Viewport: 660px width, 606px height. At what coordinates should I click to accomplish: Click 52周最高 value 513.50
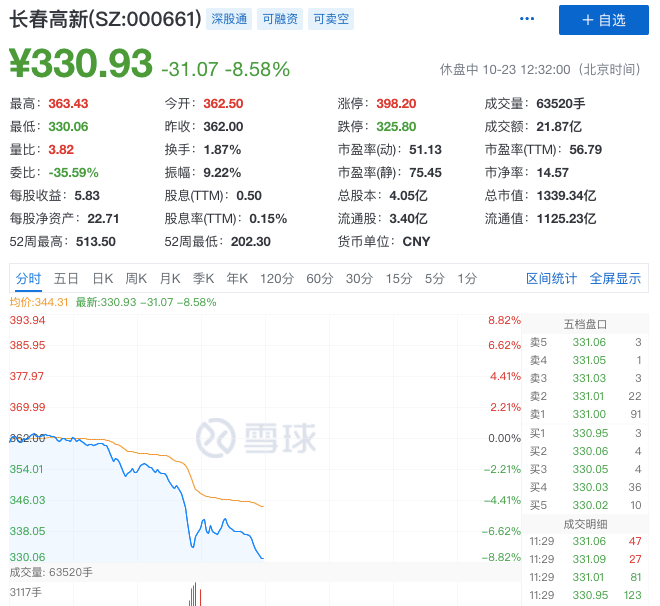click(96, 242)
